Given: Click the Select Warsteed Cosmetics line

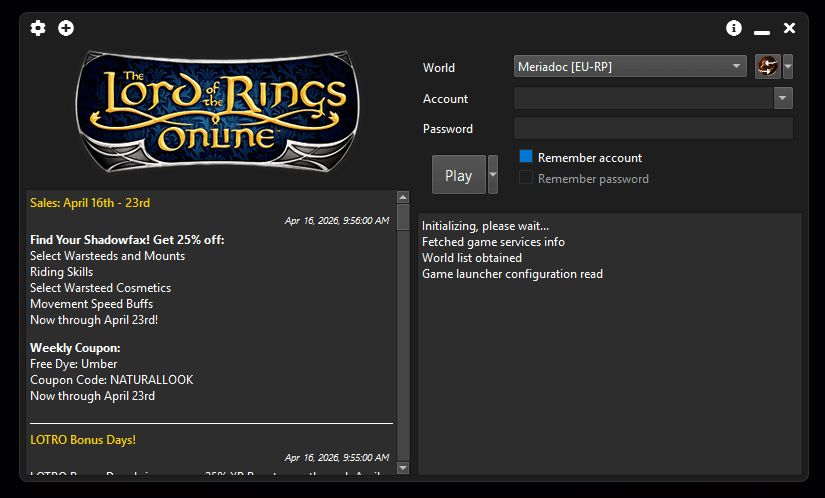Looking at the screenshot, I should pyautogui.click(x=100, y=288).
